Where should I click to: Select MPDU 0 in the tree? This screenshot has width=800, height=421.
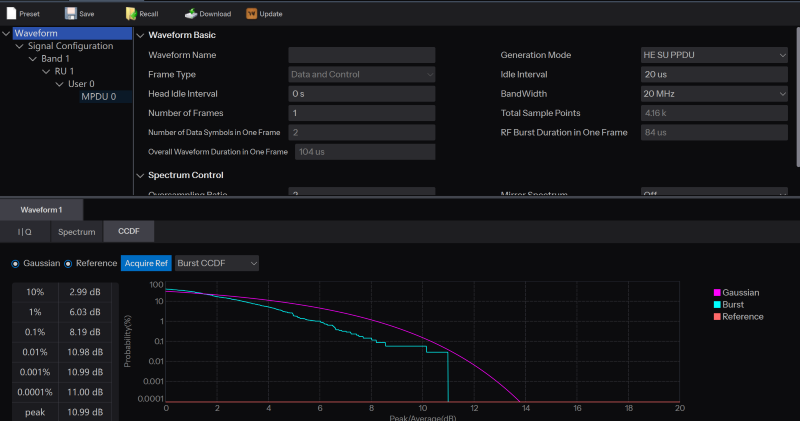pos(99,97)
